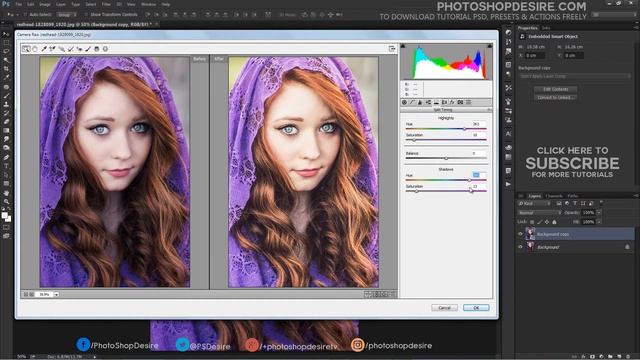Select the Horizontal Type tool in toolbar
Image resolution: width=640 pixels, height=360 pixels.
(6, 166)
